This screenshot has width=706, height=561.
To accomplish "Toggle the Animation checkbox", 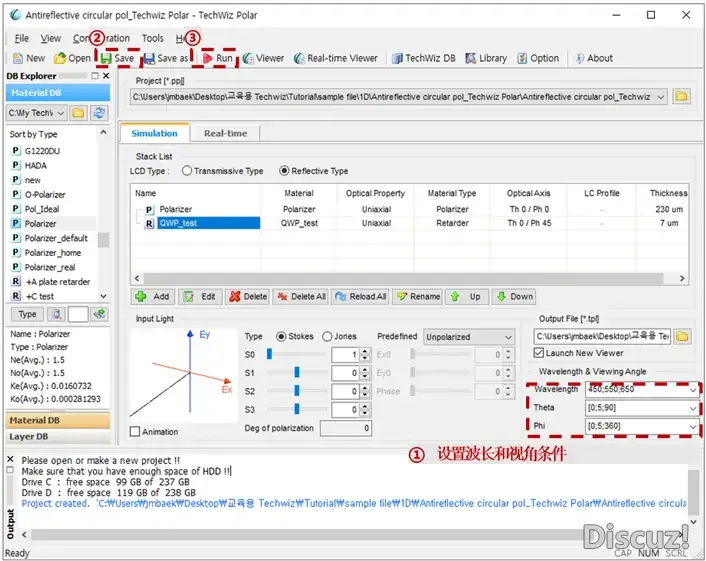I will (x=135, y=432).
